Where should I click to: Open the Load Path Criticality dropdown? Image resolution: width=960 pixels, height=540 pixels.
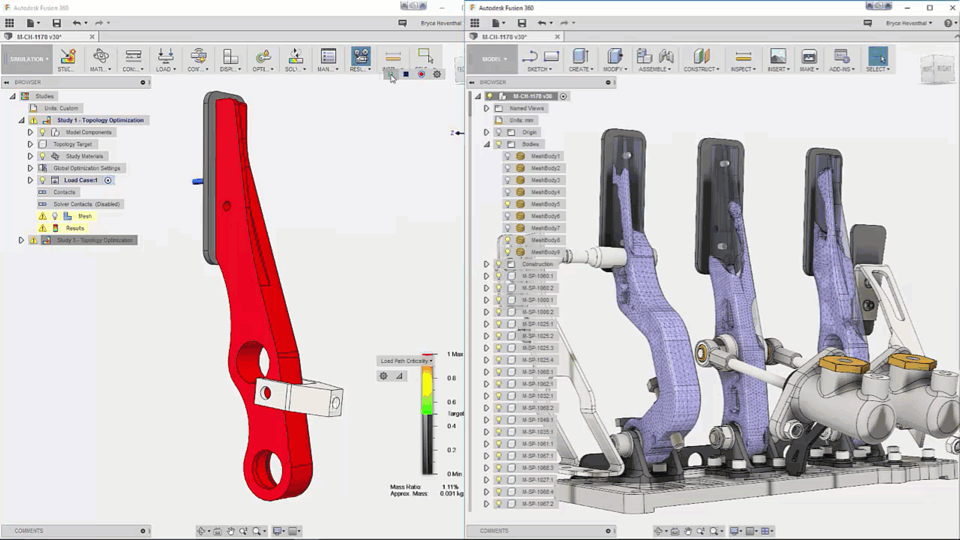tap(407, 361)
